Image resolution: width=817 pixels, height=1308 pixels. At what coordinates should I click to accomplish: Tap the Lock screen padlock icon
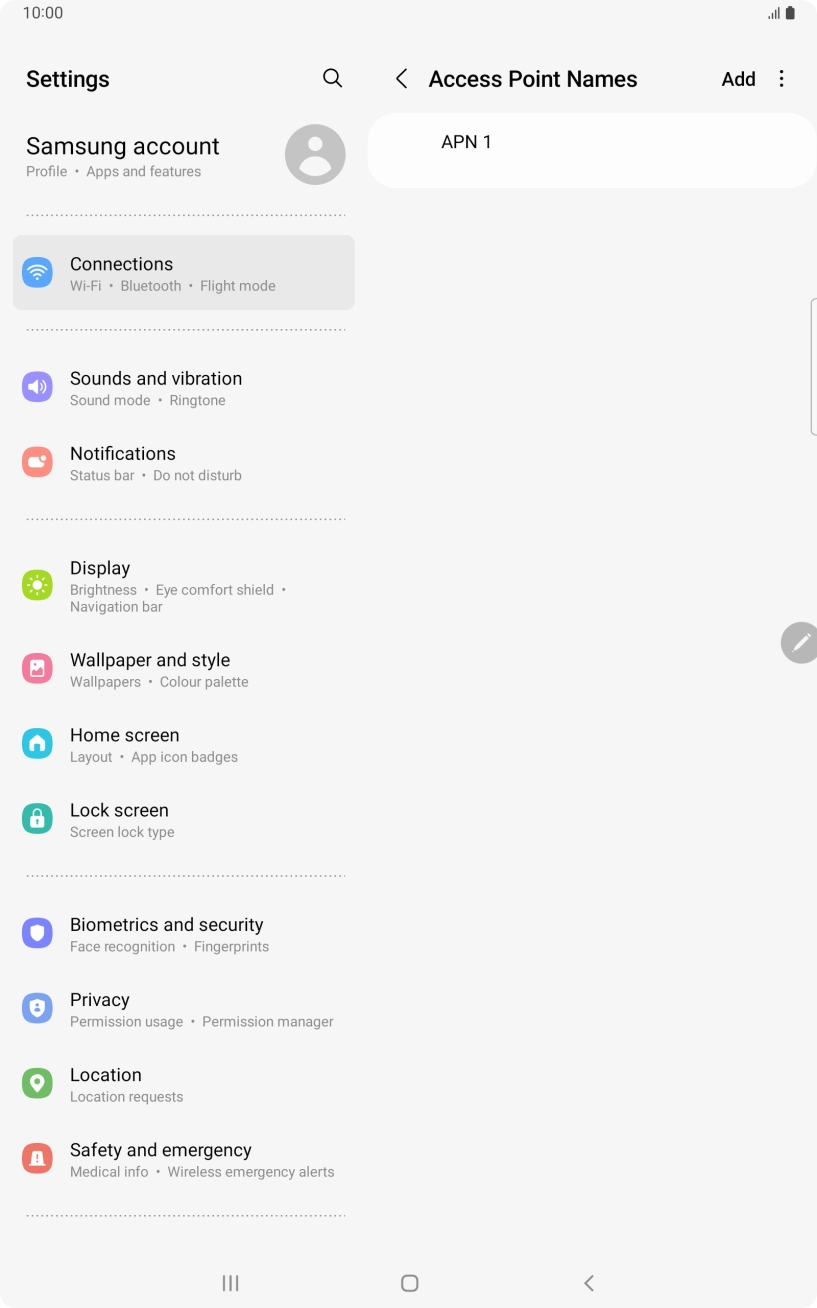click(37, 819)
